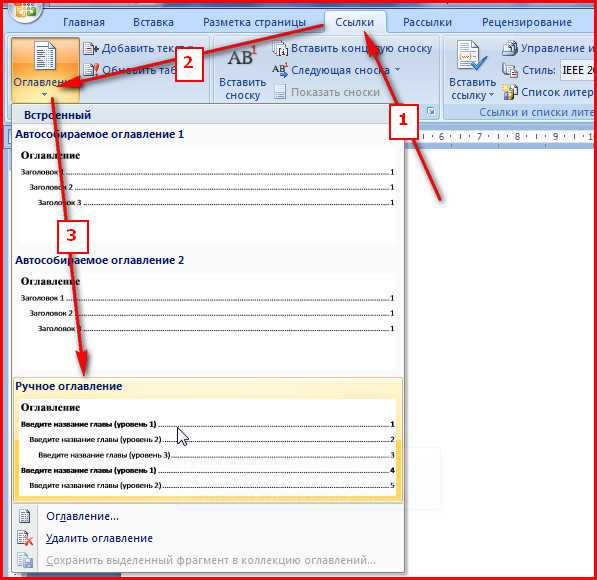
Task: Switch to the Главная tab
Action: click(84, 22)
